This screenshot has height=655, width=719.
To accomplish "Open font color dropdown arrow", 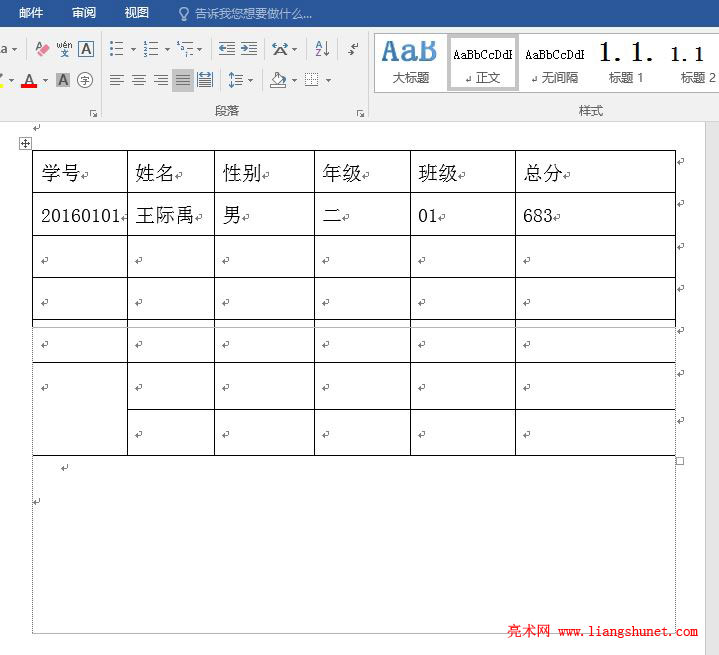I will coord(45,80).
